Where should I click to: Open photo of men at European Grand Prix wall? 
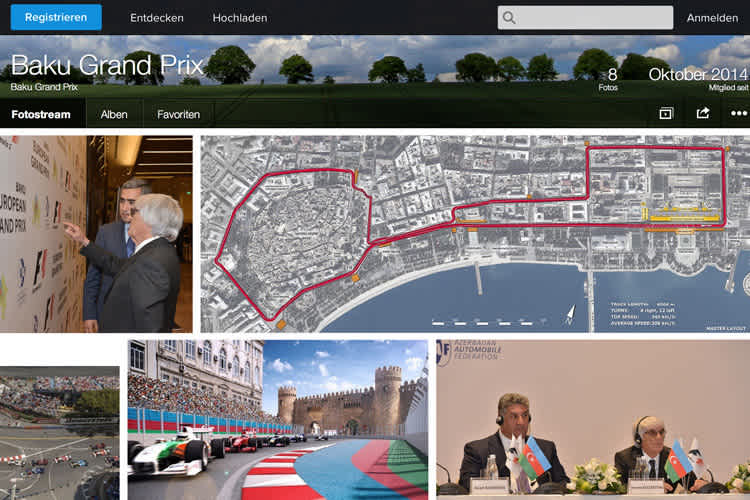pos(96,234)
